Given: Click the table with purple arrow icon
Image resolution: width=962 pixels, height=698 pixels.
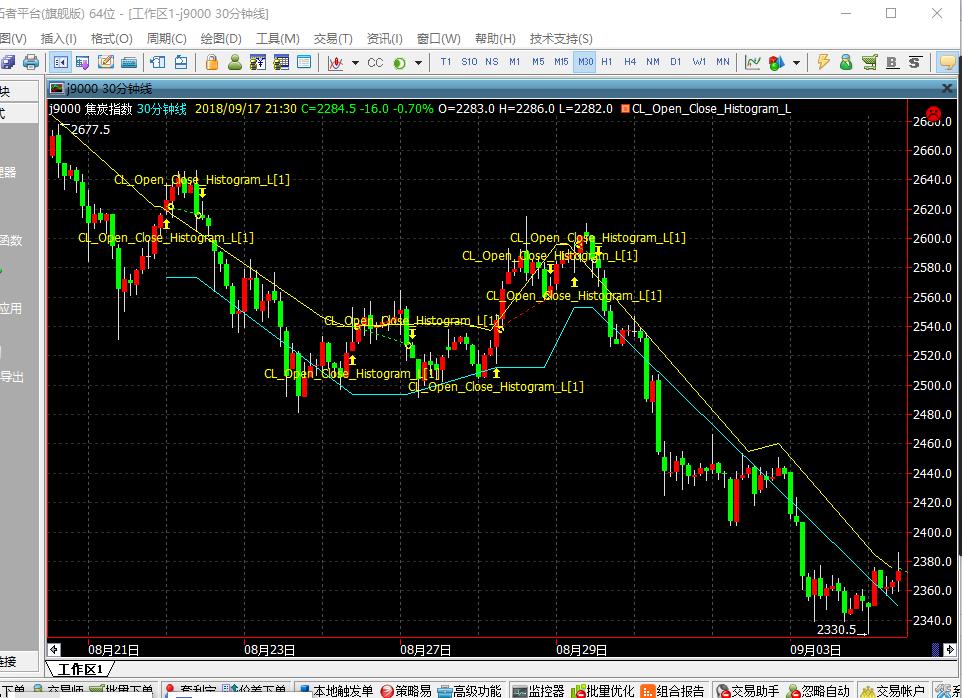Looking at the screenshot, I should pyautogui.click(x=82, y=62).
